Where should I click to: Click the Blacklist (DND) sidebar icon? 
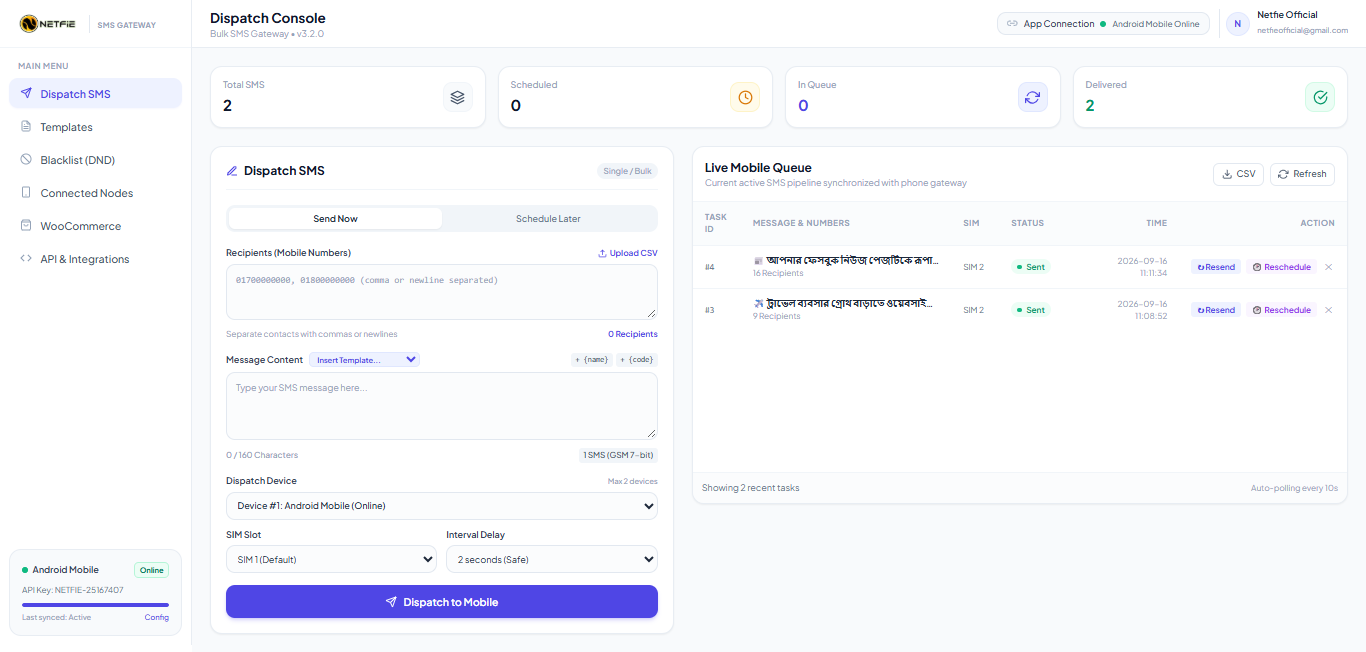click(x=26, y=160)
